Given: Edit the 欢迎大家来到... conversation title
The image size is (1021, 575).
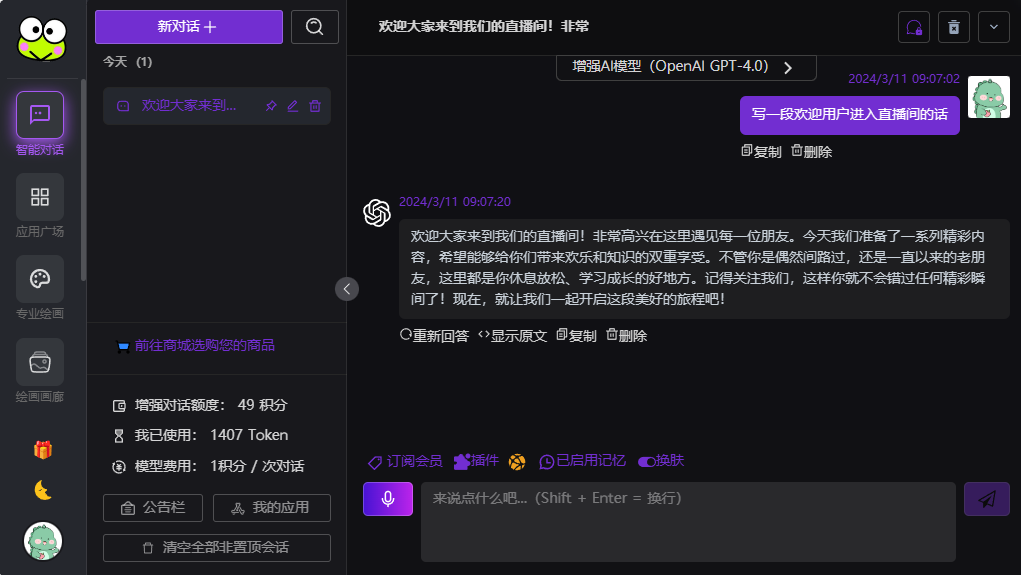Looking at the screenshot, I should tap(293, 105).
